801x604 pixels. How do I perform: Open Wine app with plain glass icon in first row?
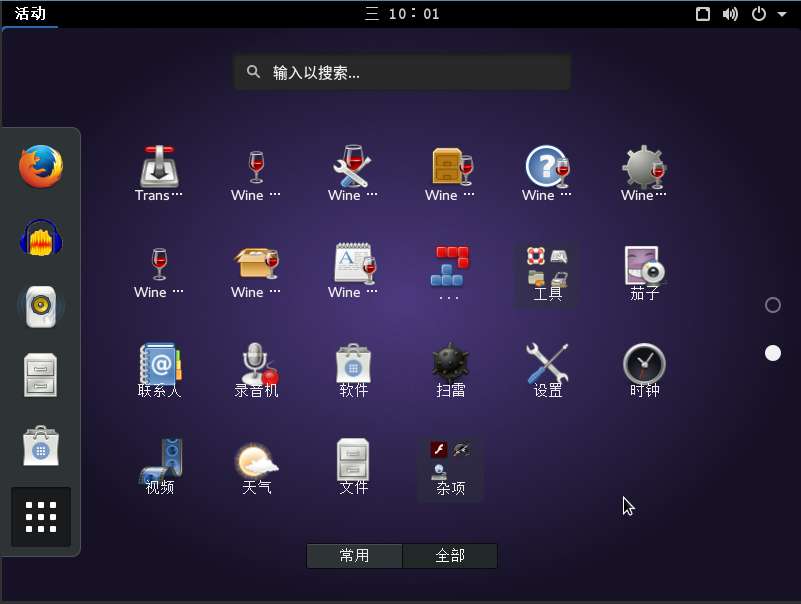256,174
